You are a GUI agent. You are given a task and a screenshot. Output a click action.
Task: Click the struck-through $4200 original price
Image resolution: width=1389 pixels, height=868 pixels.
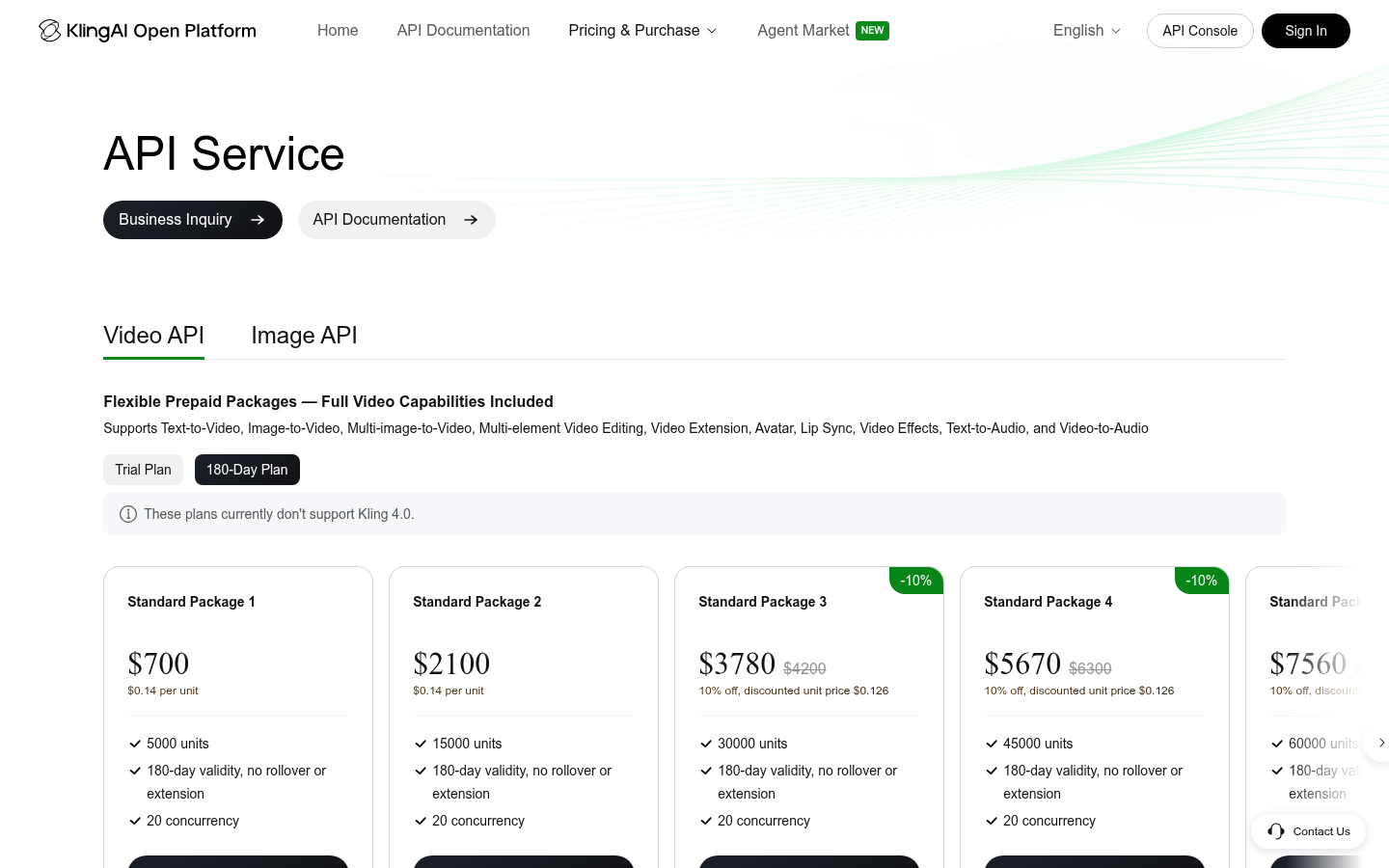(x=804, y=668)
